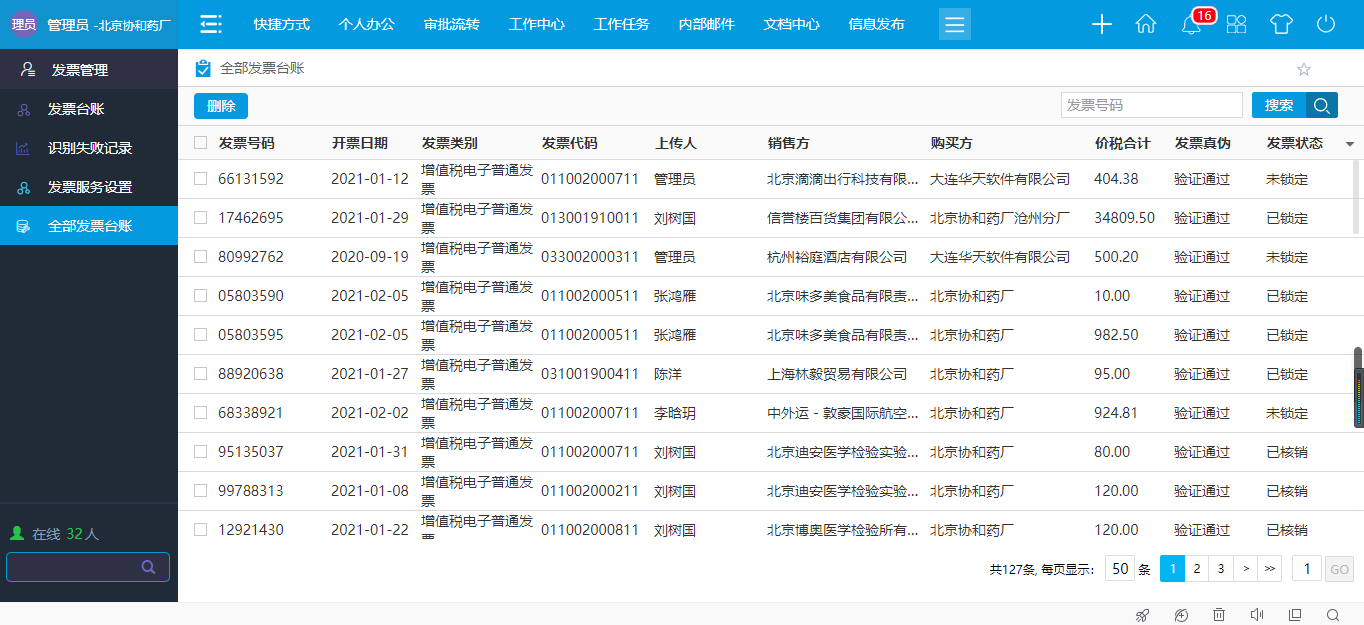Open the theme shirt icon

point(1281,25)
